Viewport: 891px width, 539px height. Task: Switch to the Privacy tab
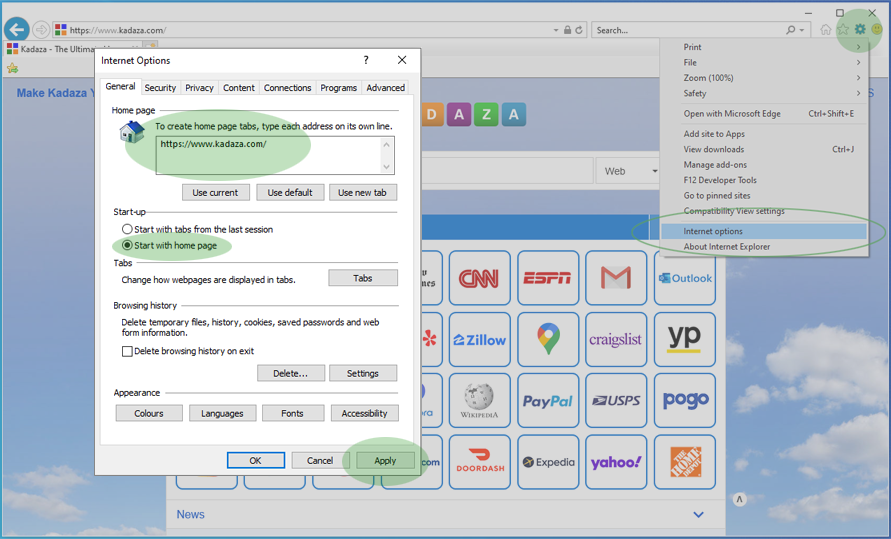tap(199, 87)
